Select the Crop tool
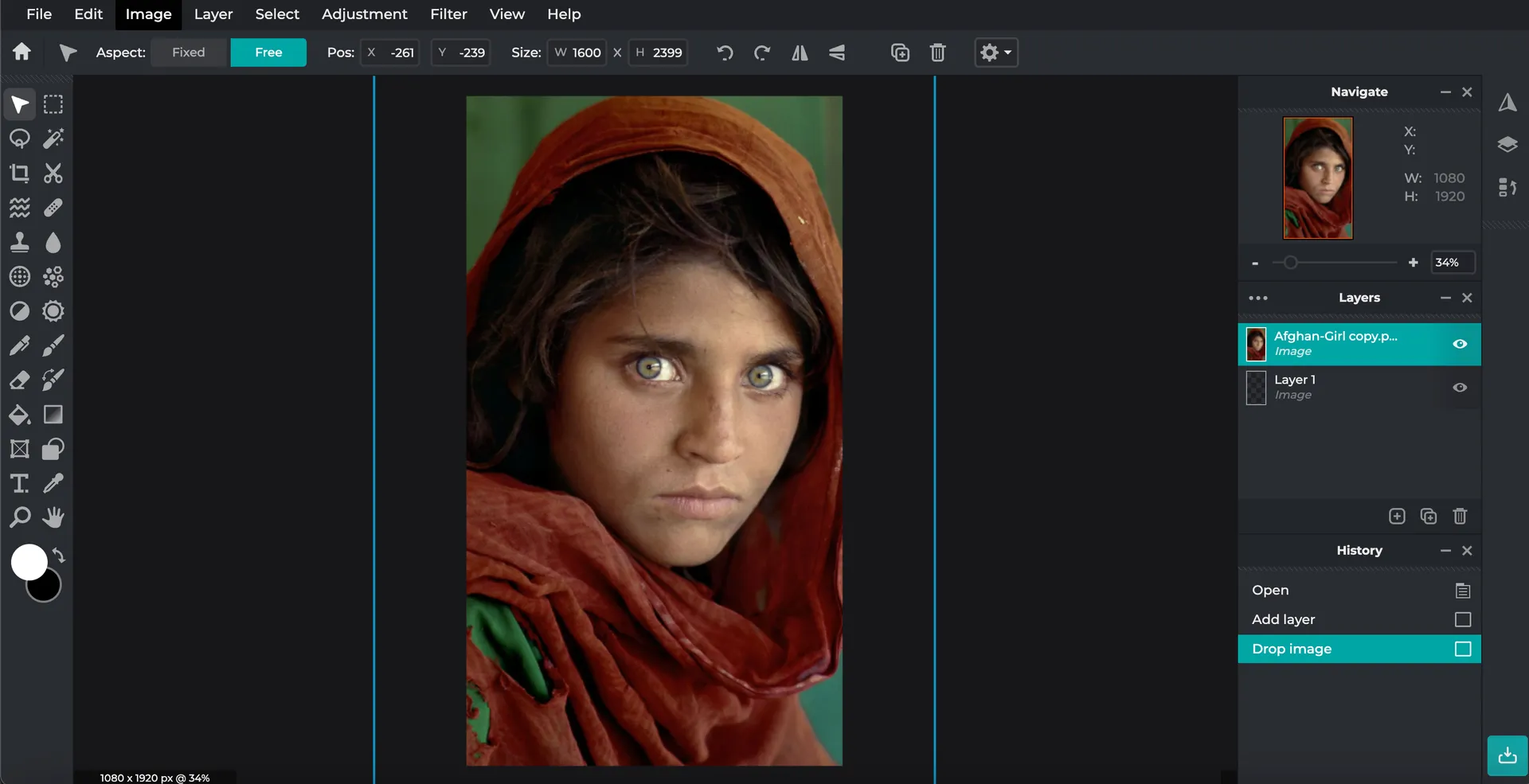Image resolution: width=1529 pixels, height=784 pixels. (x=19, y=174)
